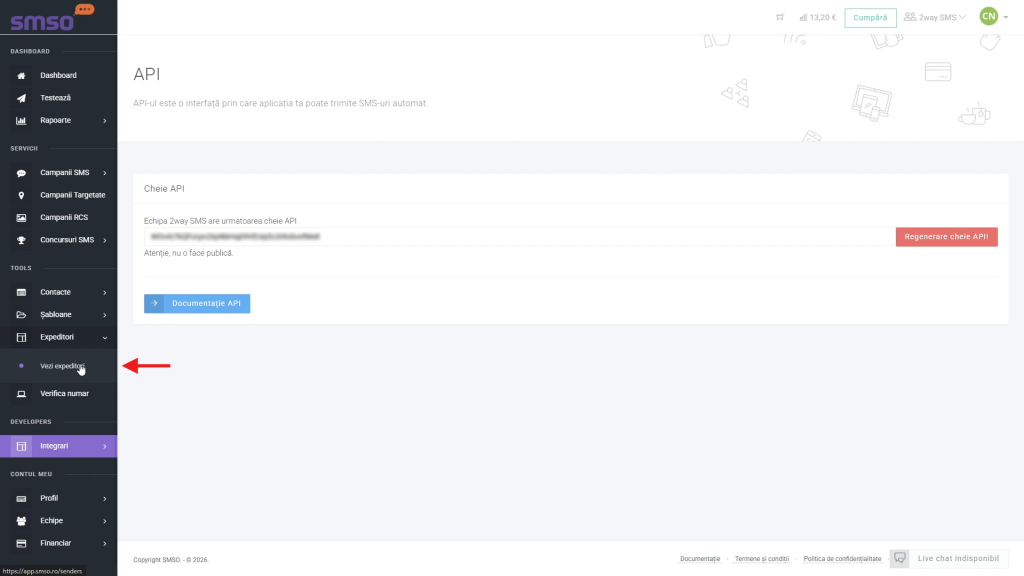Open Termene și condiții footer link

[x=761, y=559]
